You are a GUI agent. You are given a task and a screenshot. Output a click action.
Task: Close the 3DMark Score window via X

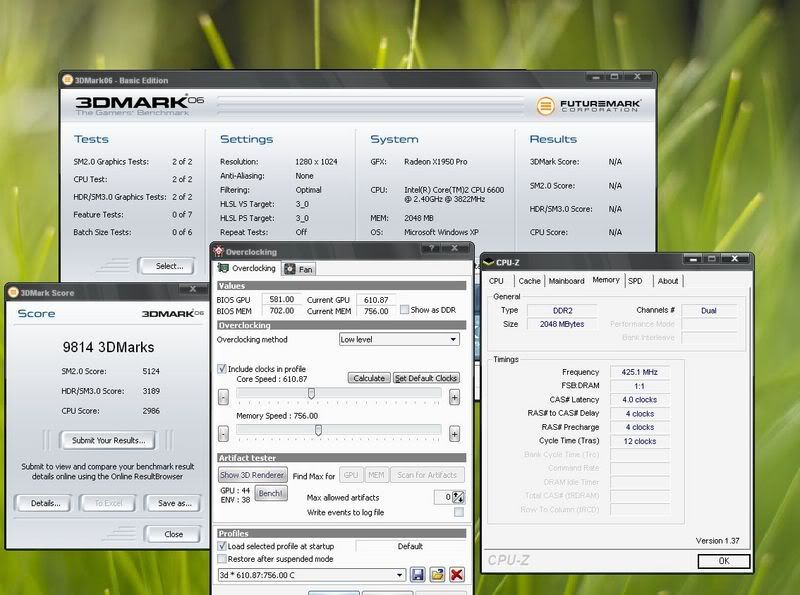click(x=193, y=289)
